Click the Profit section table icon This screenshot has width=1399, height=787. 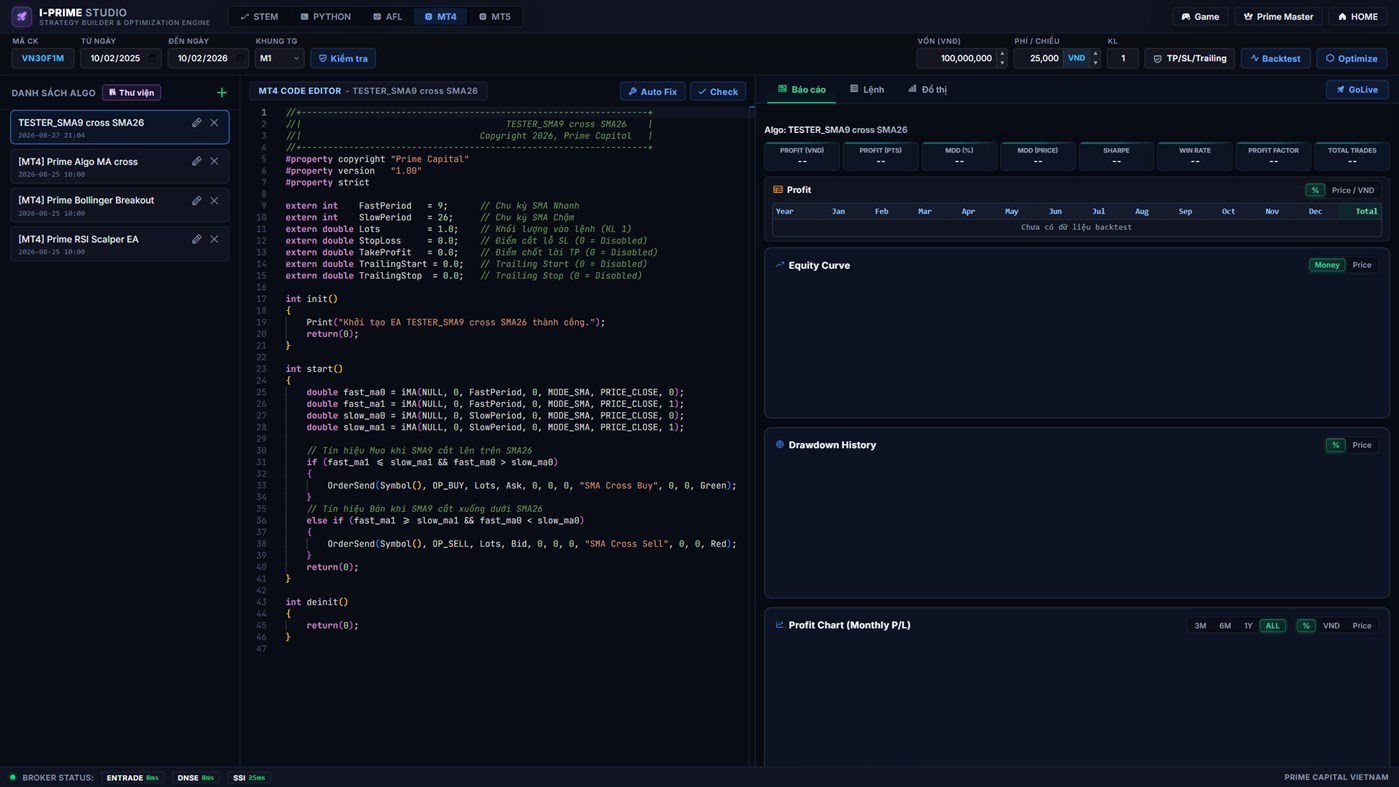778,189
